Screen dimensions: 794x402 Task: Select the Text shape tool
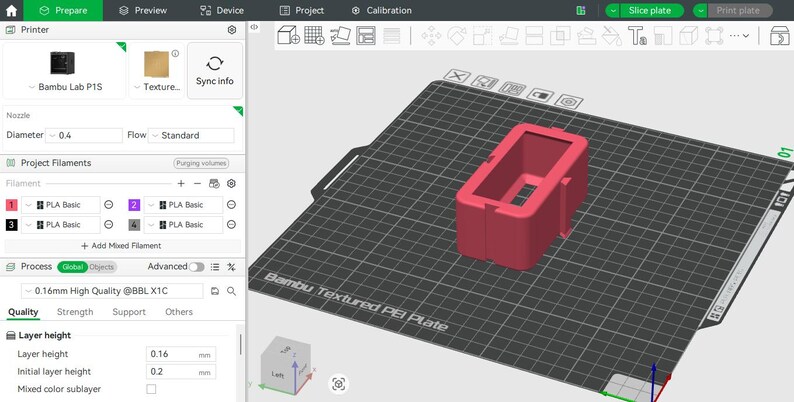click(638, 36)
